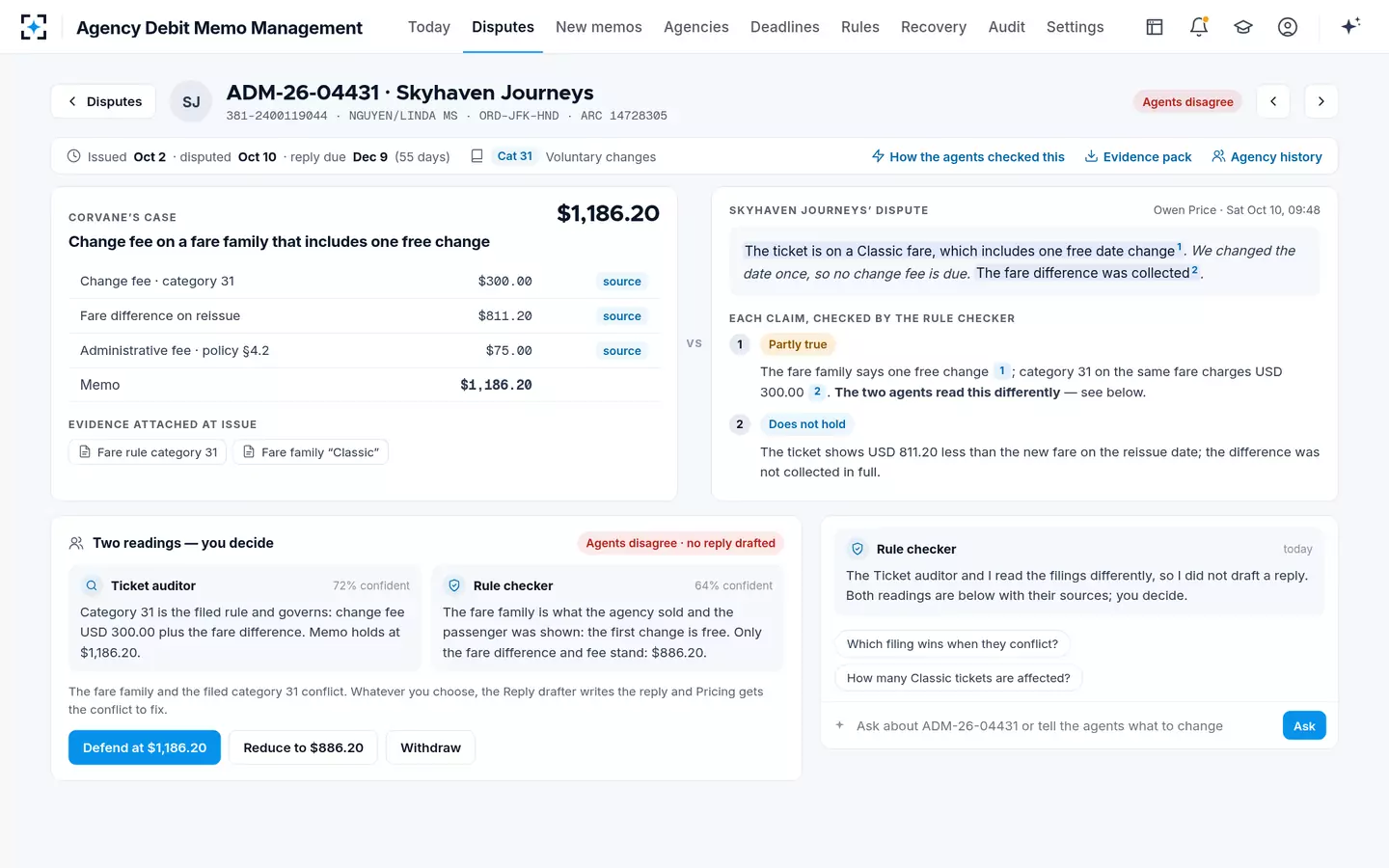Click the clock icon beside Issued
This screenshot has width=1389, height=868.
coord(73,156)
